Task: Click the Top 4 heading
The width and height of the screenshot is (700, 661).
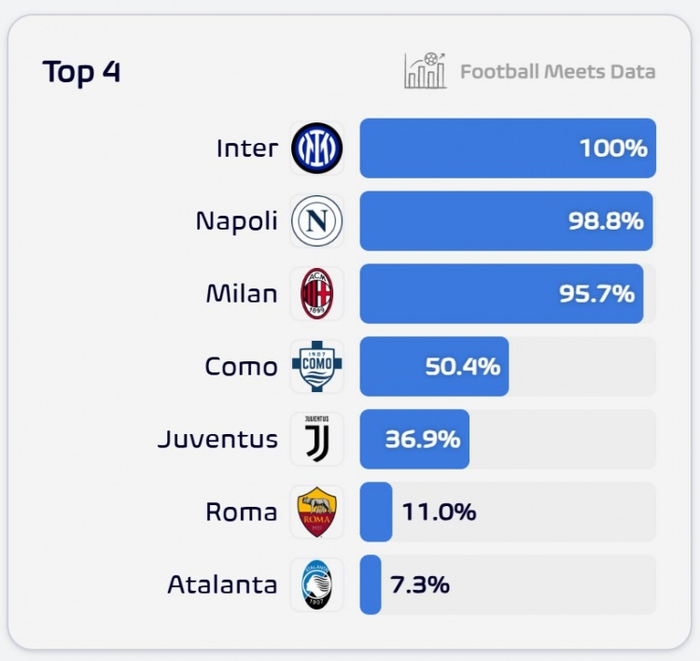Action: click(x=81, y=72)
